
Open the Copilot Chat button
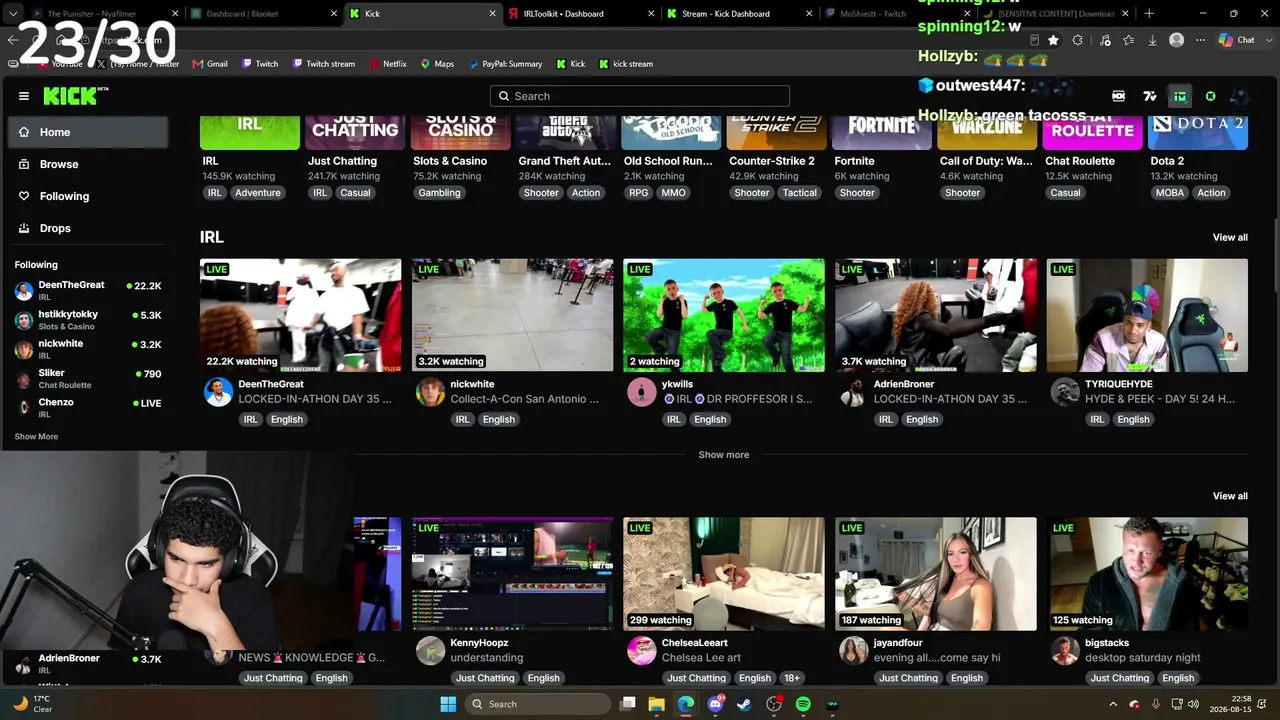coord(1237,40)
